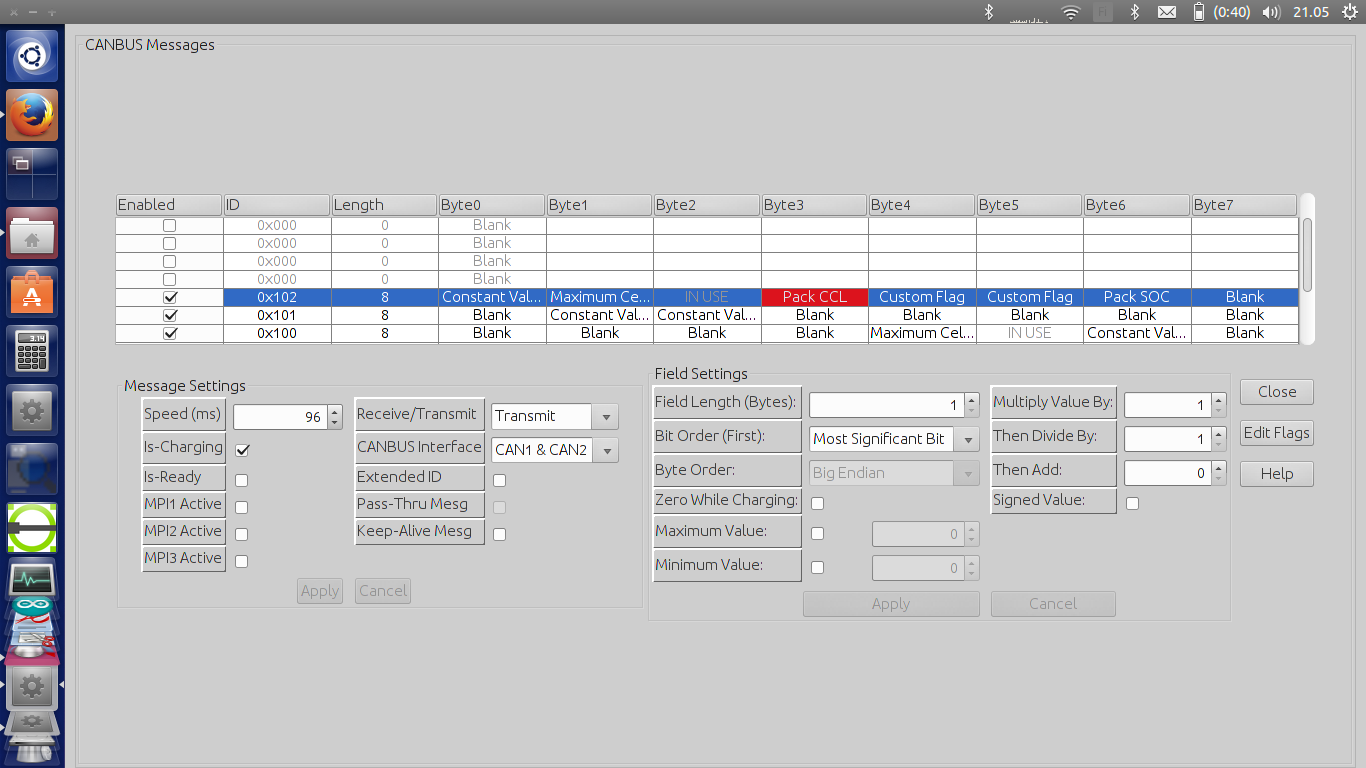Open the Bit Order dropdown
The height and width of the screenshot is (768, 1366).
[x=893, y=439]
